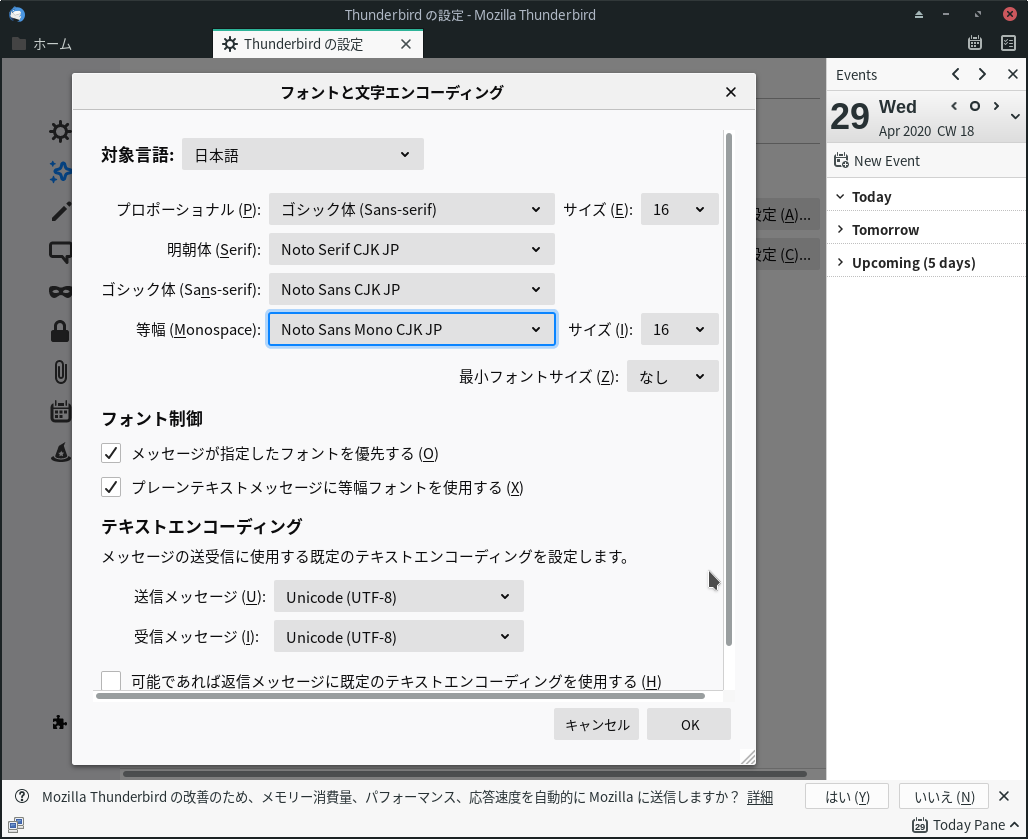The width and height of the screenshot is (1028, 839).
Task: Switch to the Calendar tab icon in tab bar
Action: click(975, 43)
